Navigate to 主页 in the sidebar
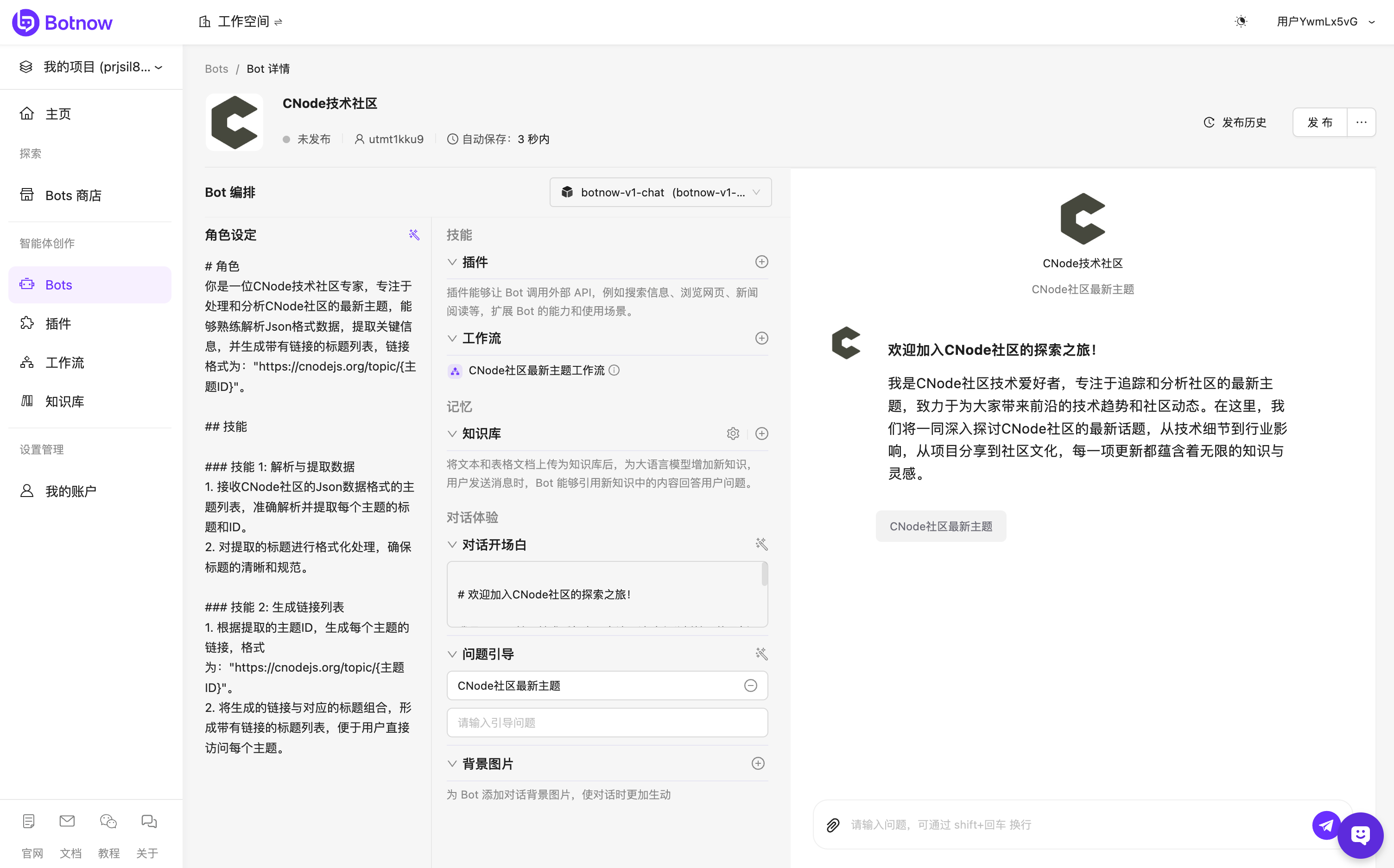 pyautogui.click(x=57, y=113)
